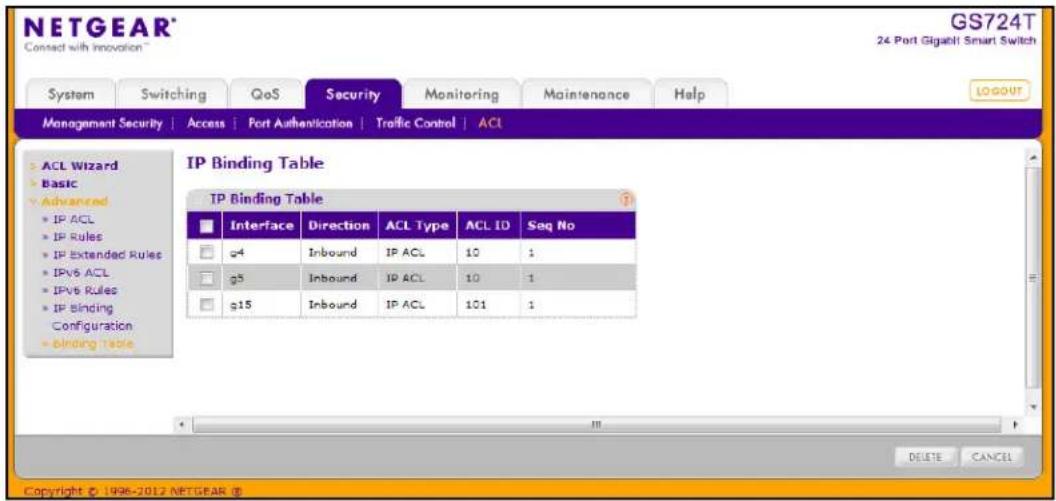
Task: Open IPv6 Rules in the sidebar
Action: coord(84,290)
